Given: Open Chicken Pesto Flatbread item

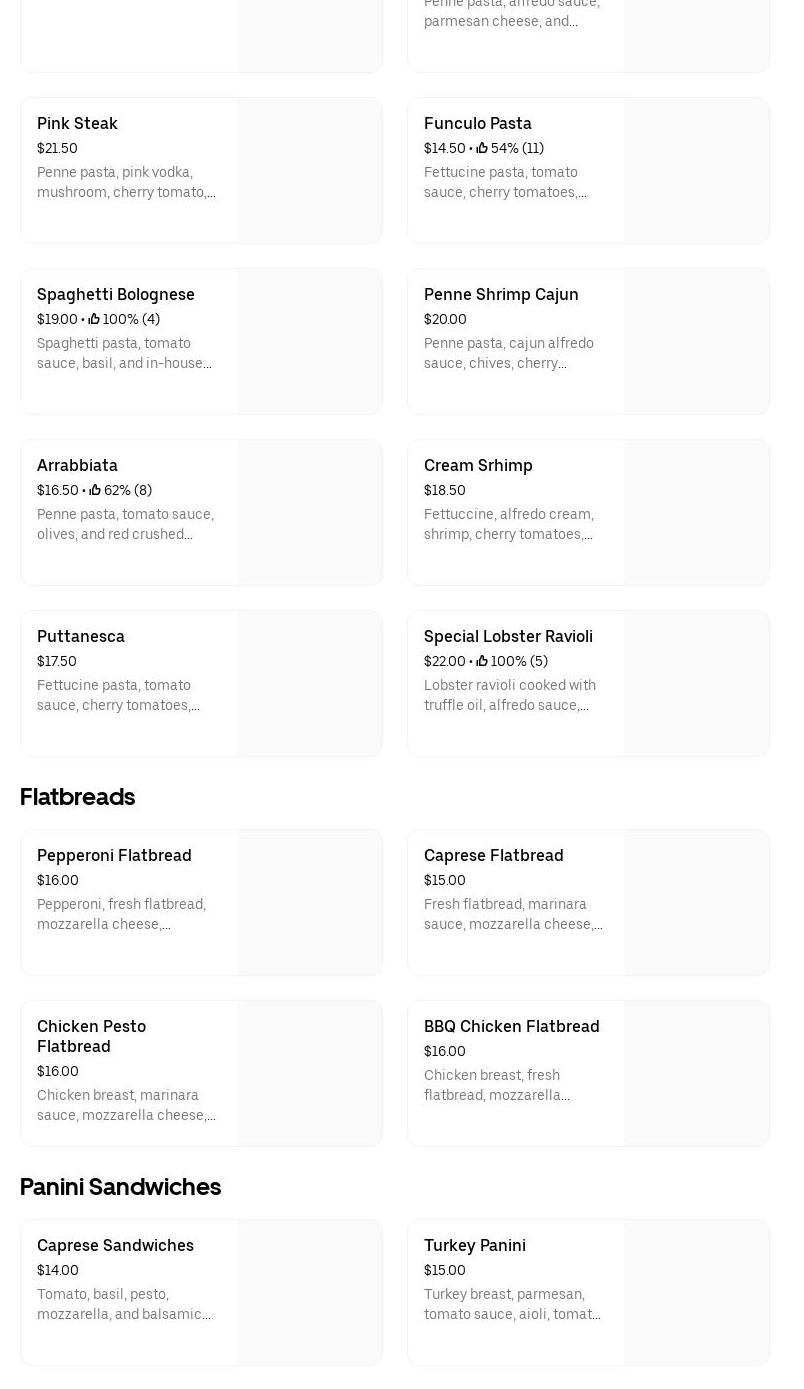Looking at the screenshot, I should (x=92, y=1036).
